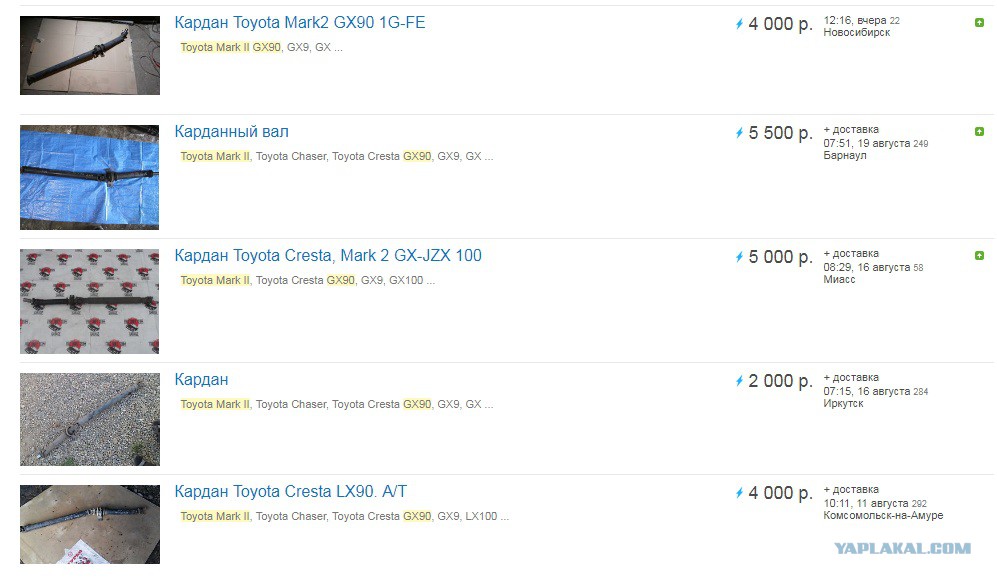997x578 pixels.
Task: Click the YAPLAKAL.COM watermark logo
Action: tap(902, 548)
